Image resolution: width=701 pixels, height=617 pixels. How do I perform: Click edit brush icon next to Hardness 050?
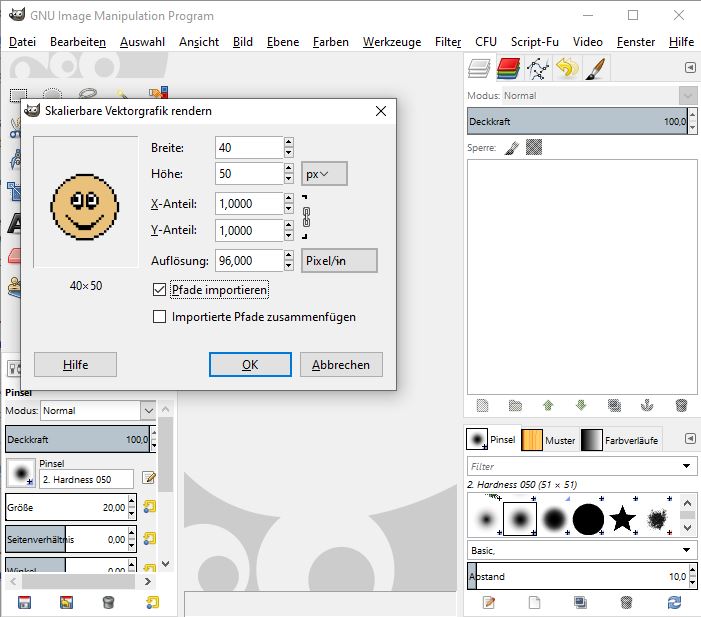(150, 478)
